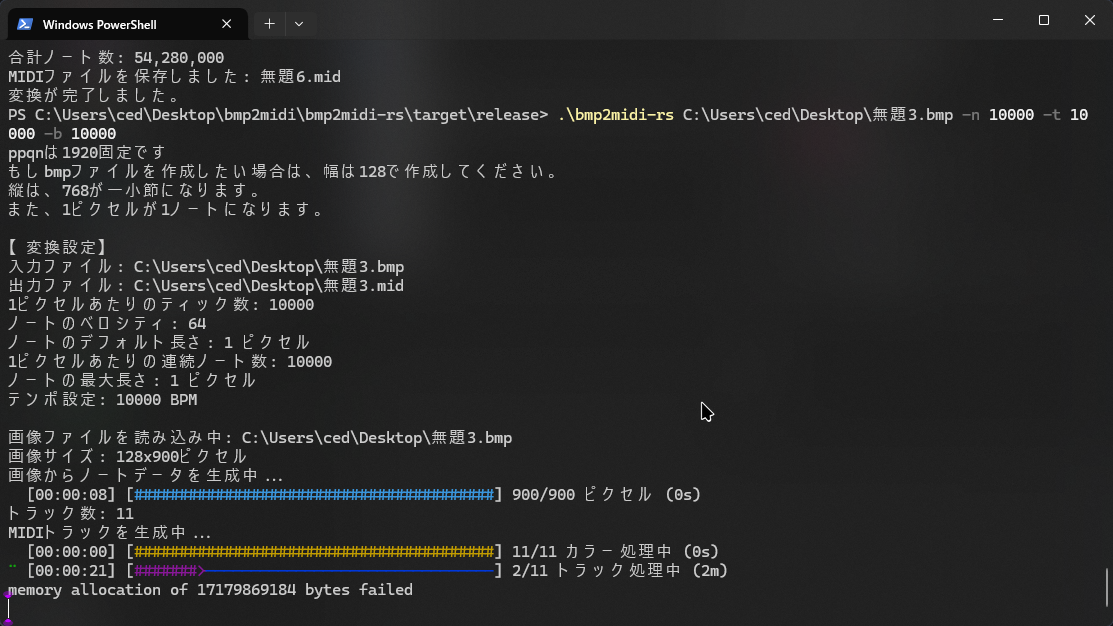1113x626 pixels.
Task: Close the Windows PowerShell tab
Action: tap(227, 24)
